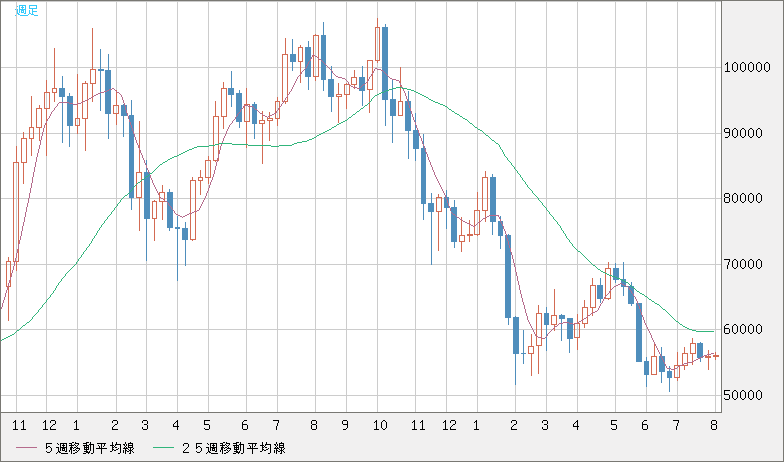Image resolution: width=784 pixels, height=462 pixels.
Task: Select the 60000 price axis label
Action: (744, 330)
